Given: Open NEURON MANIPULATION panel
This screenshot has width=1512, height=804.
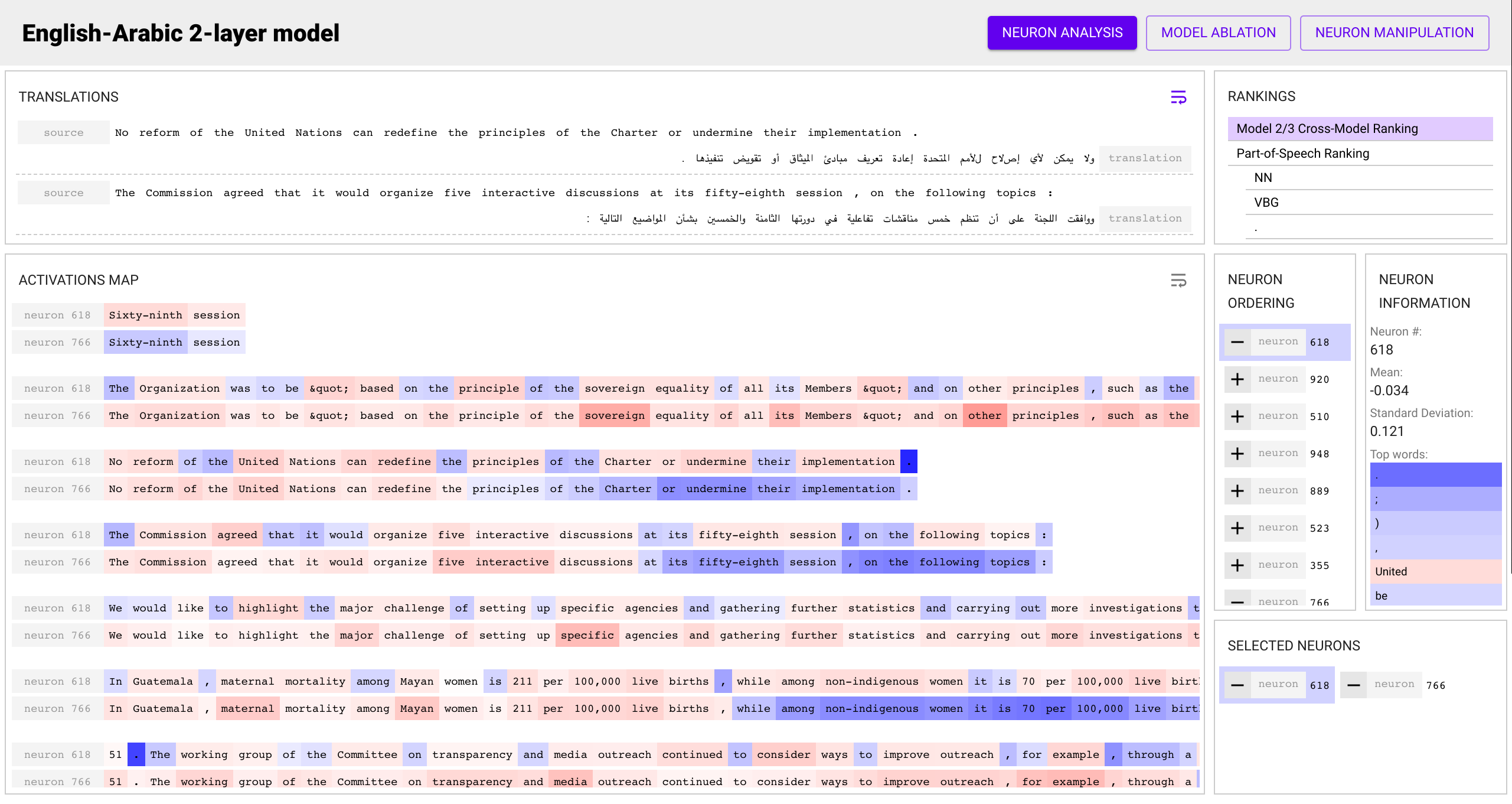Looking at the screenshot, I should 1394,33.
